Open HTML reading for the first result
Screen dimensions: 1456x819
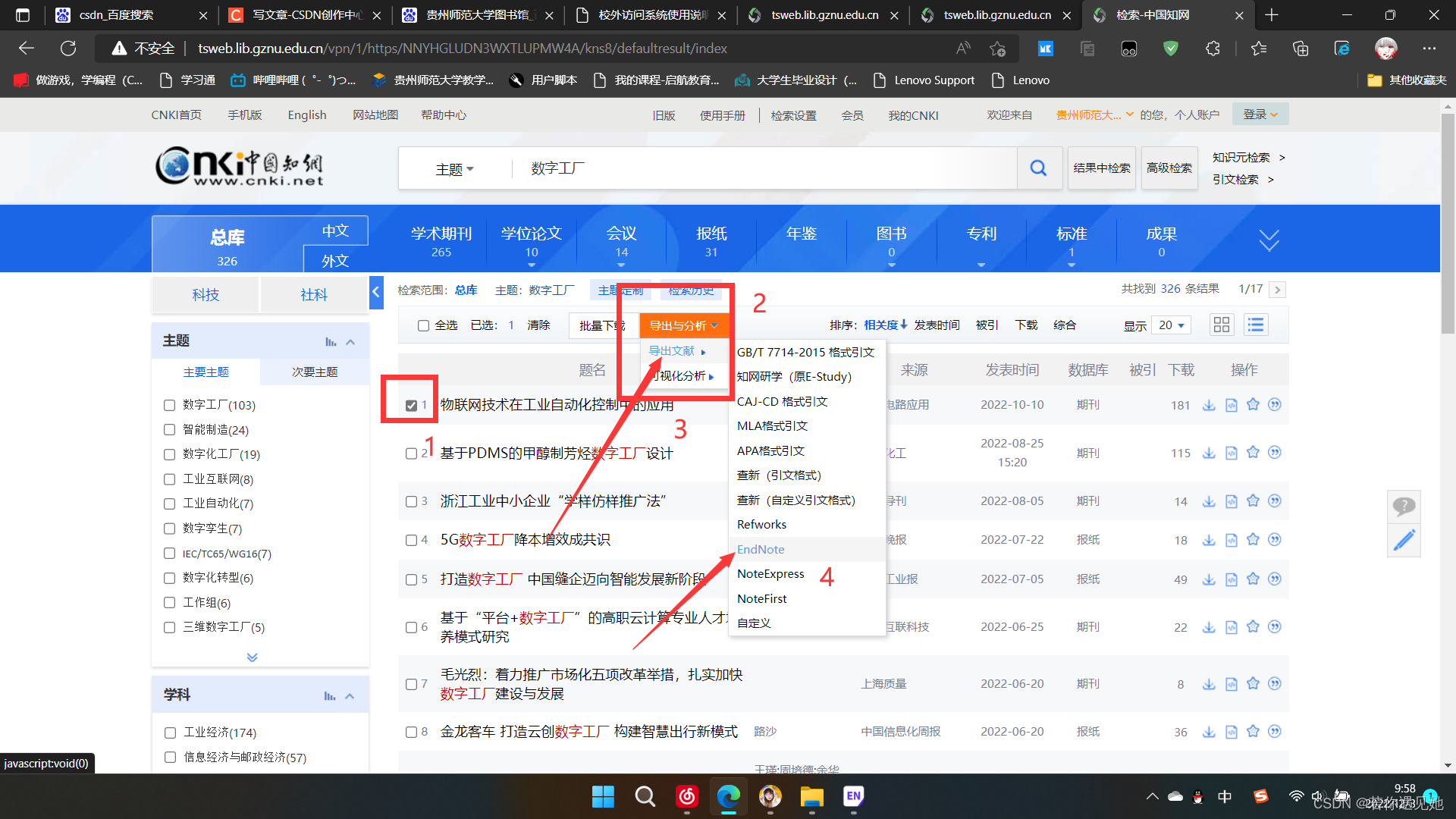point(1231,404)
